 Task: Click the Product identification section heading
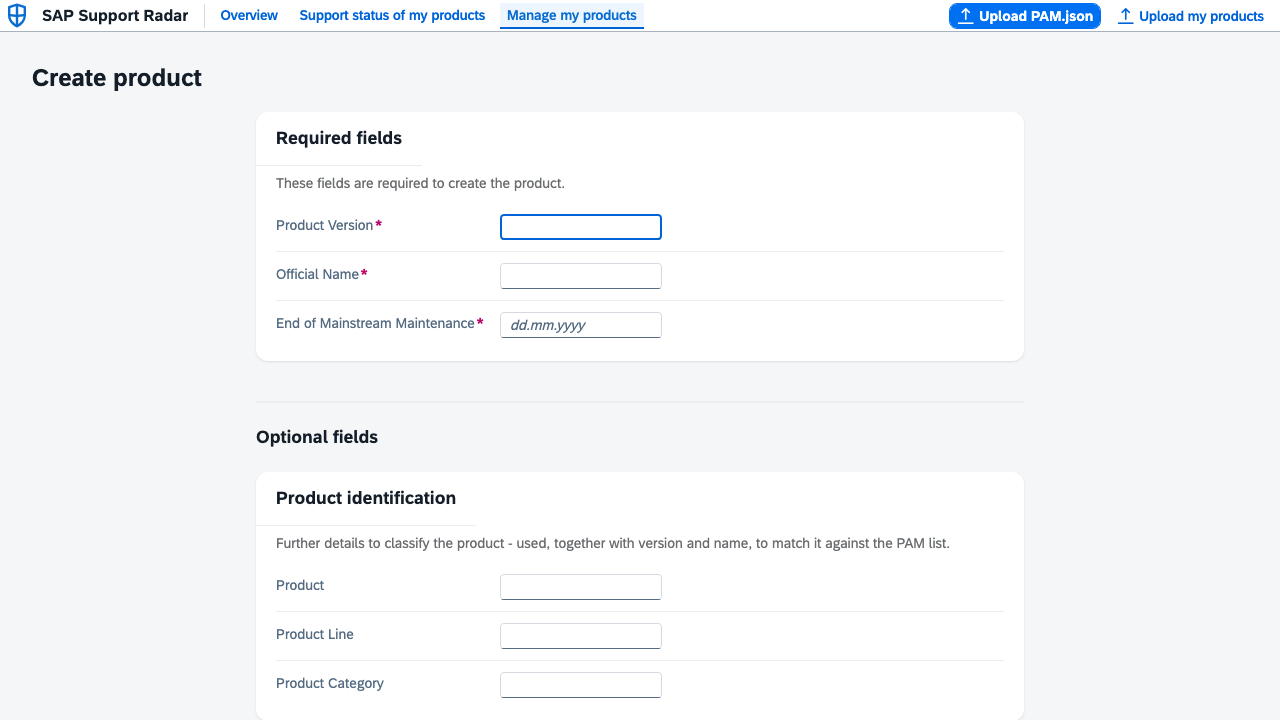pyautogui.click(x=366, y=498)
